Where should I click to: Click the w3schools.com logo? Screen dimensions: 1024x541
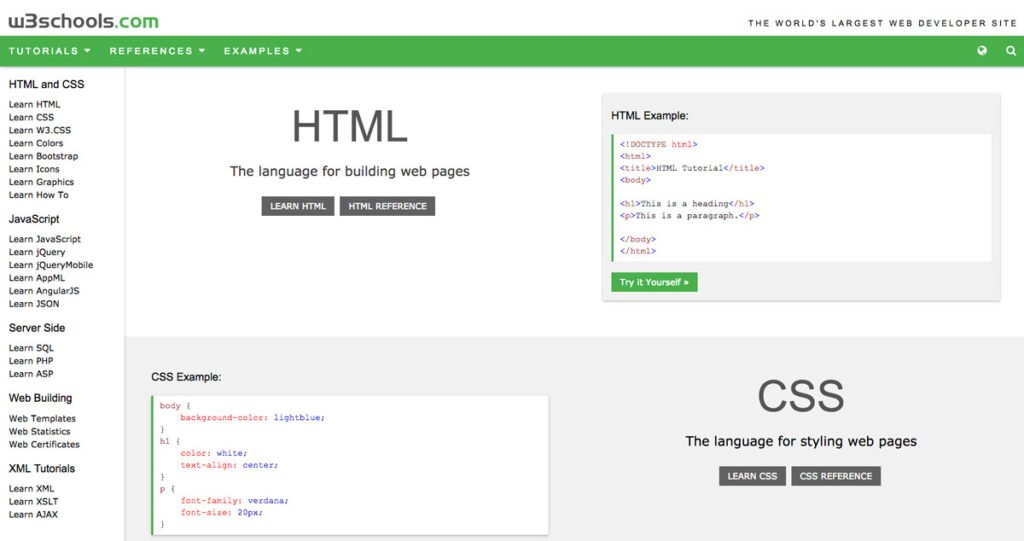(83, 21)
